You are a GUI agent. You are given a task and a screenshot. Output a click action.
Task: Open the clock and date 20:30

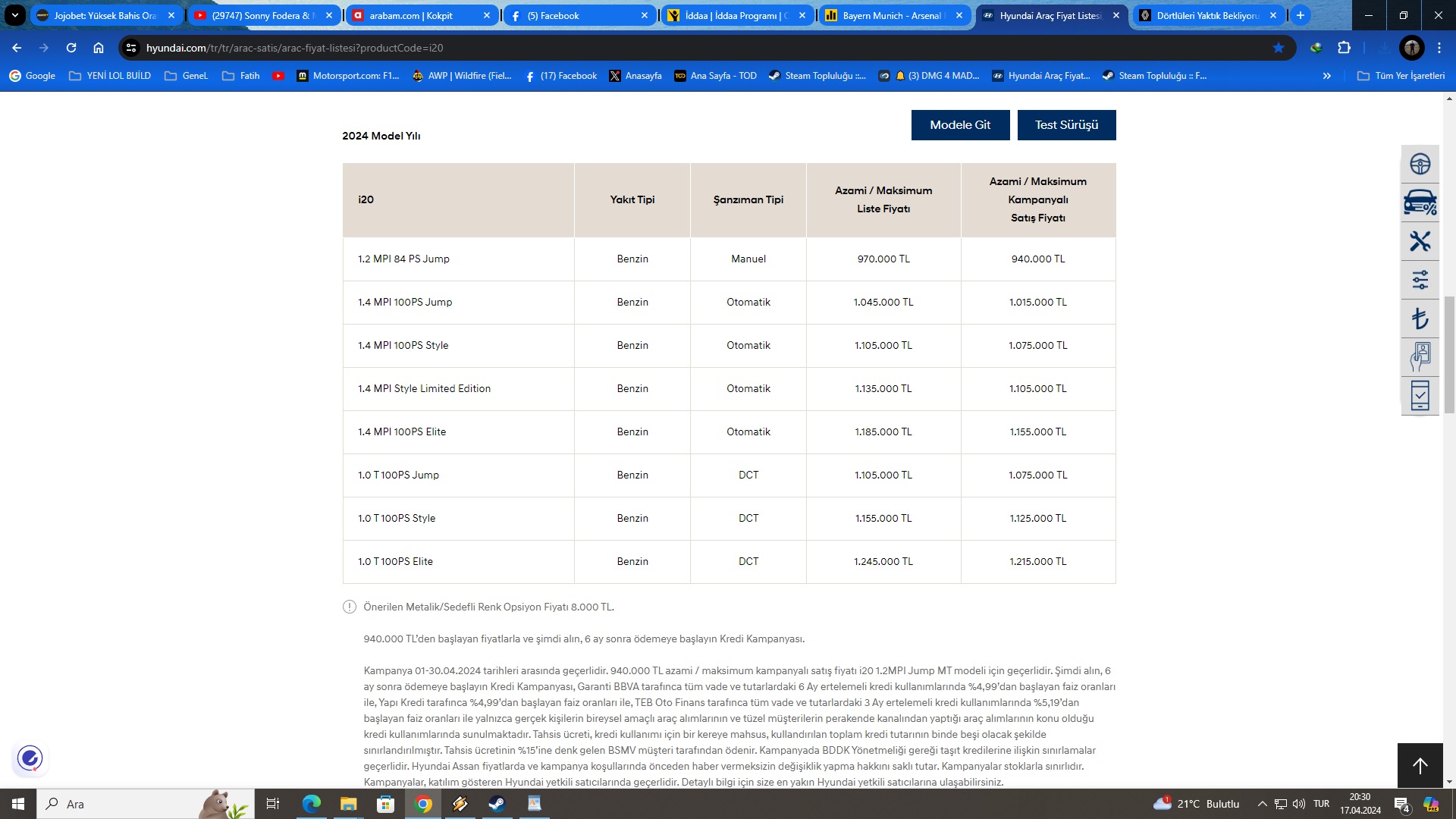[1360, 804]
